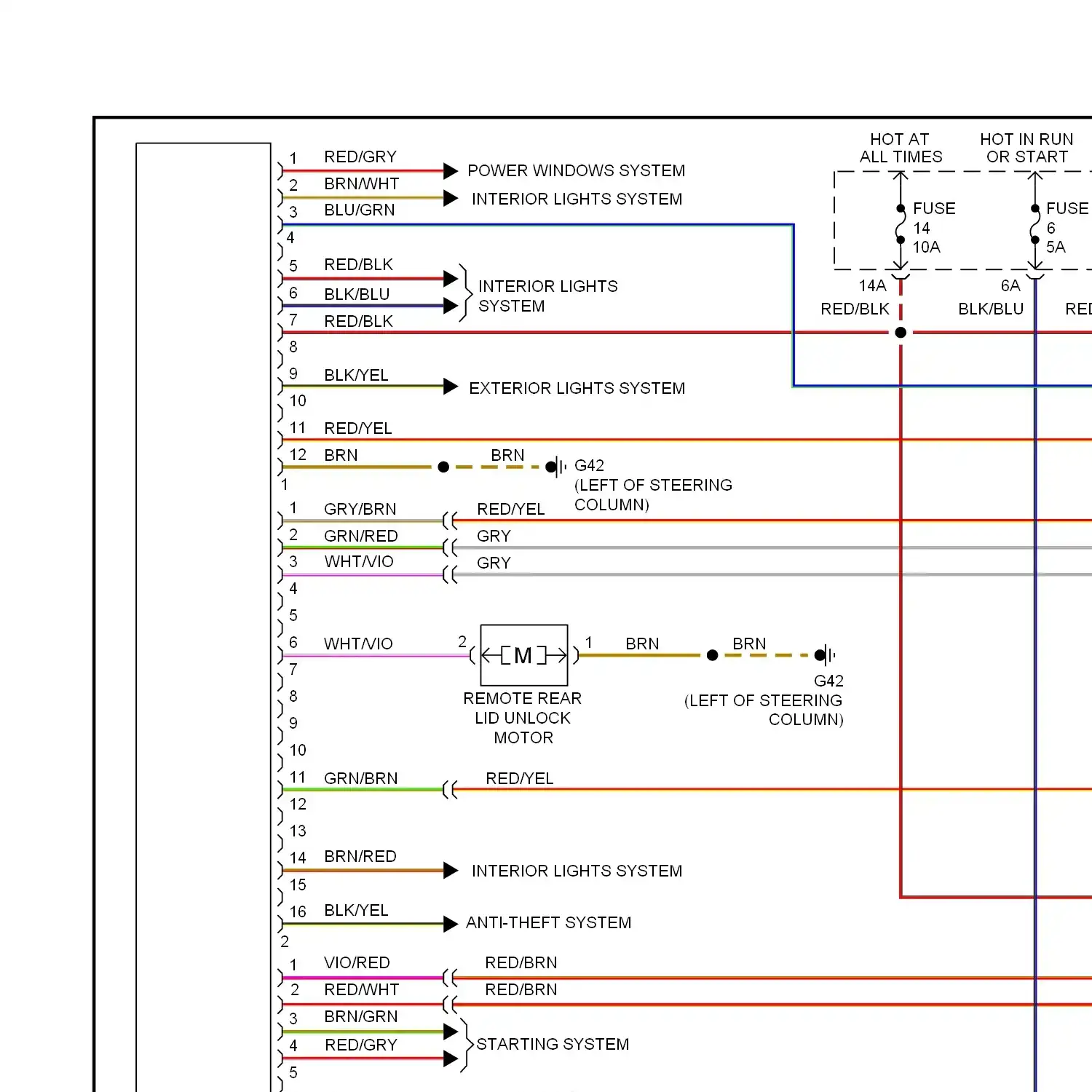
Task: Click the BRN/GRN wire label
Action: [x=360, y=1016]
